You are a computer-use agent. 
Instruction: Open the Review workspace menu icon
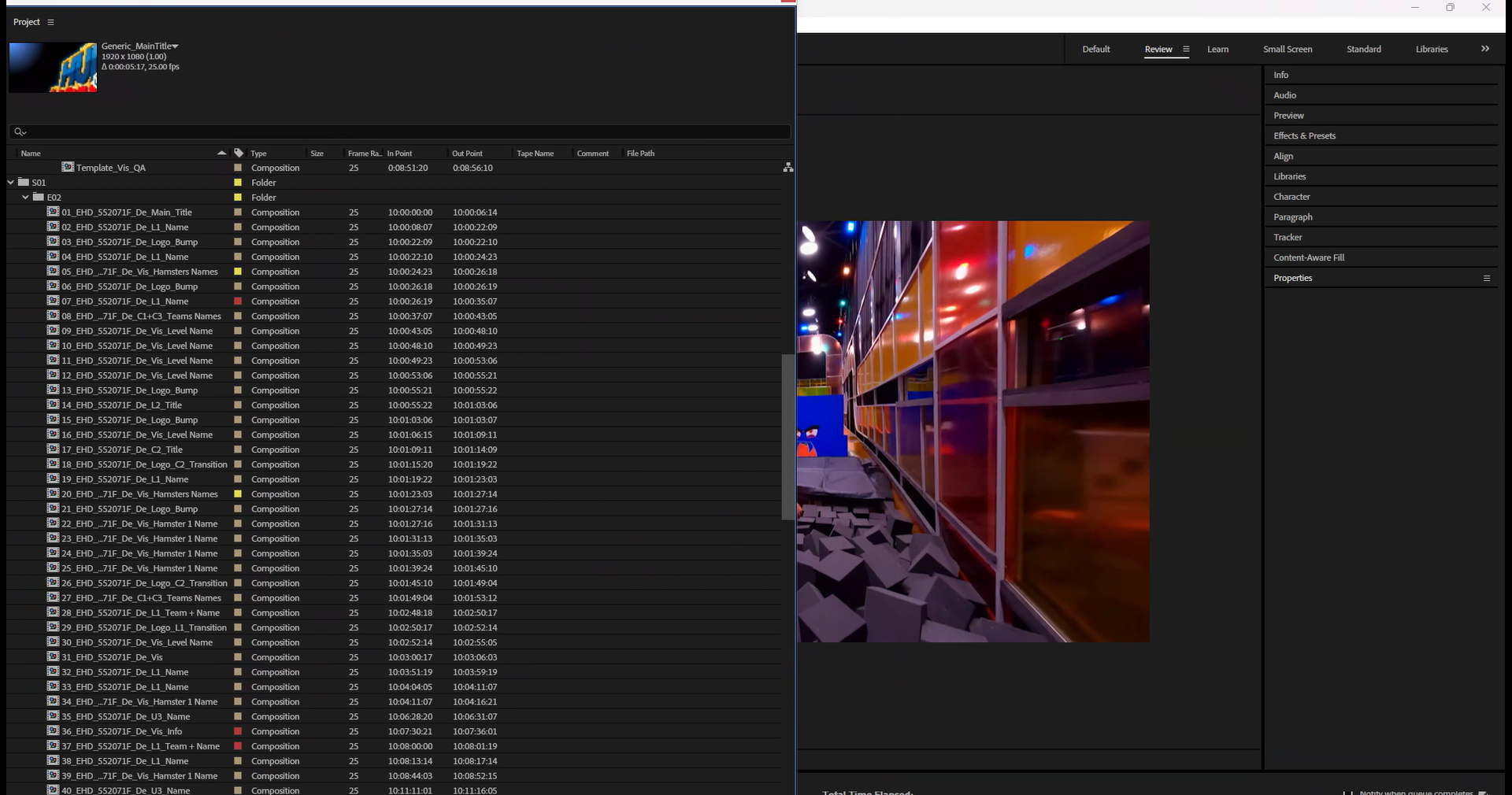click(1186, 49)
